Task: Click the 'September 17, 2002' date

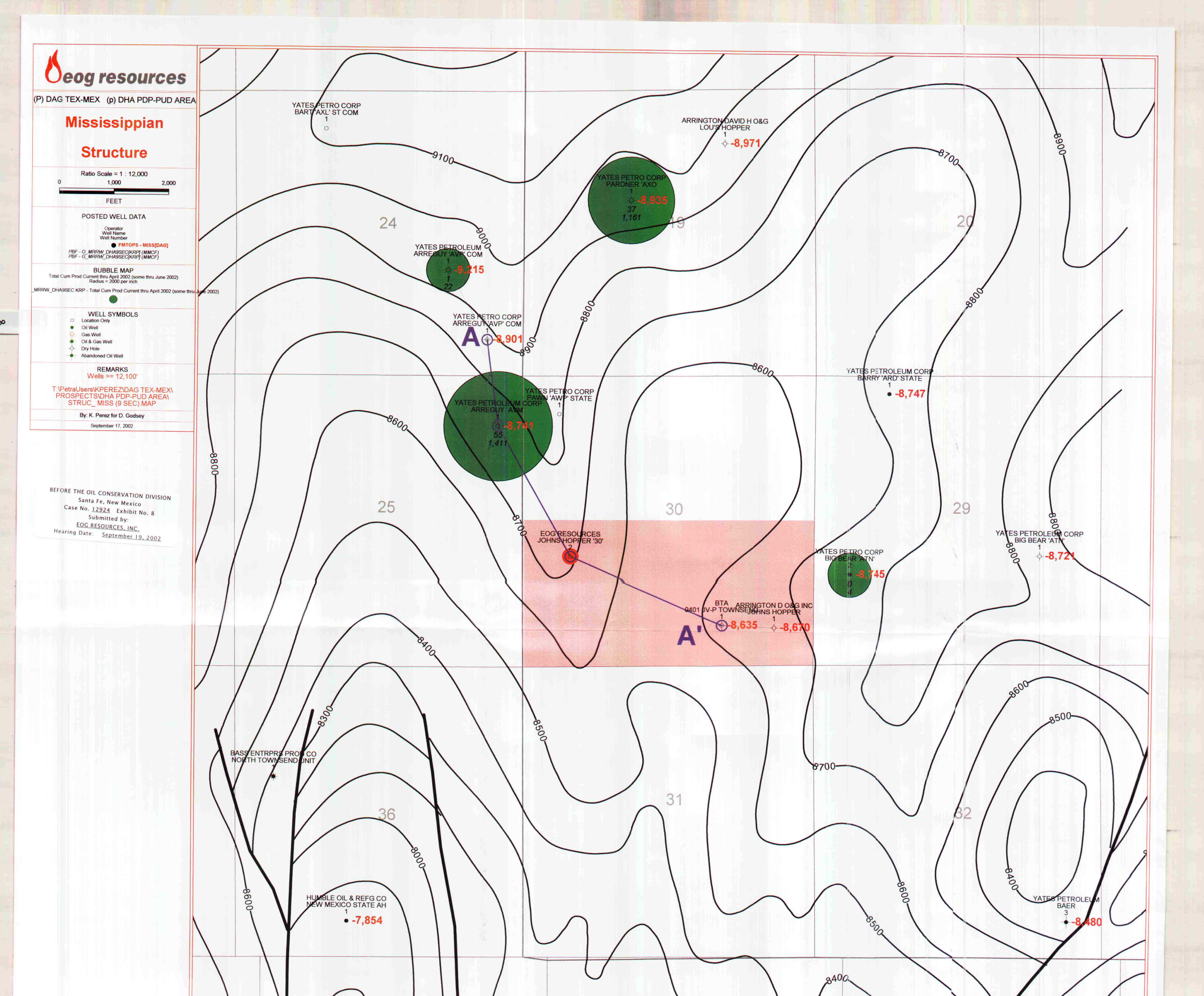Action: pos(112,426)
